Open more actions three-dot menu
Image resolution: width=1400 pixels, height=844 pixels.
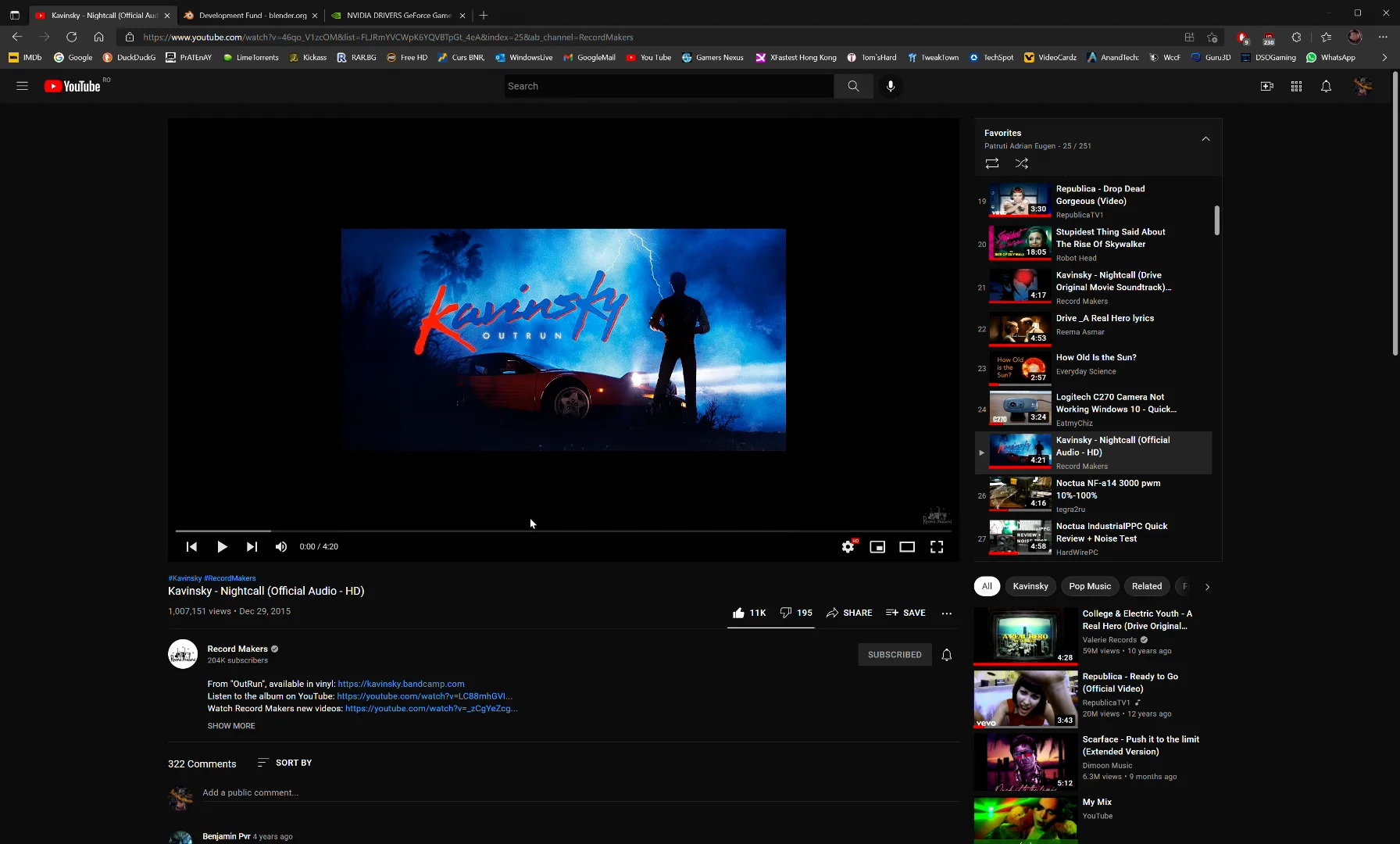[x=947, y=613]
